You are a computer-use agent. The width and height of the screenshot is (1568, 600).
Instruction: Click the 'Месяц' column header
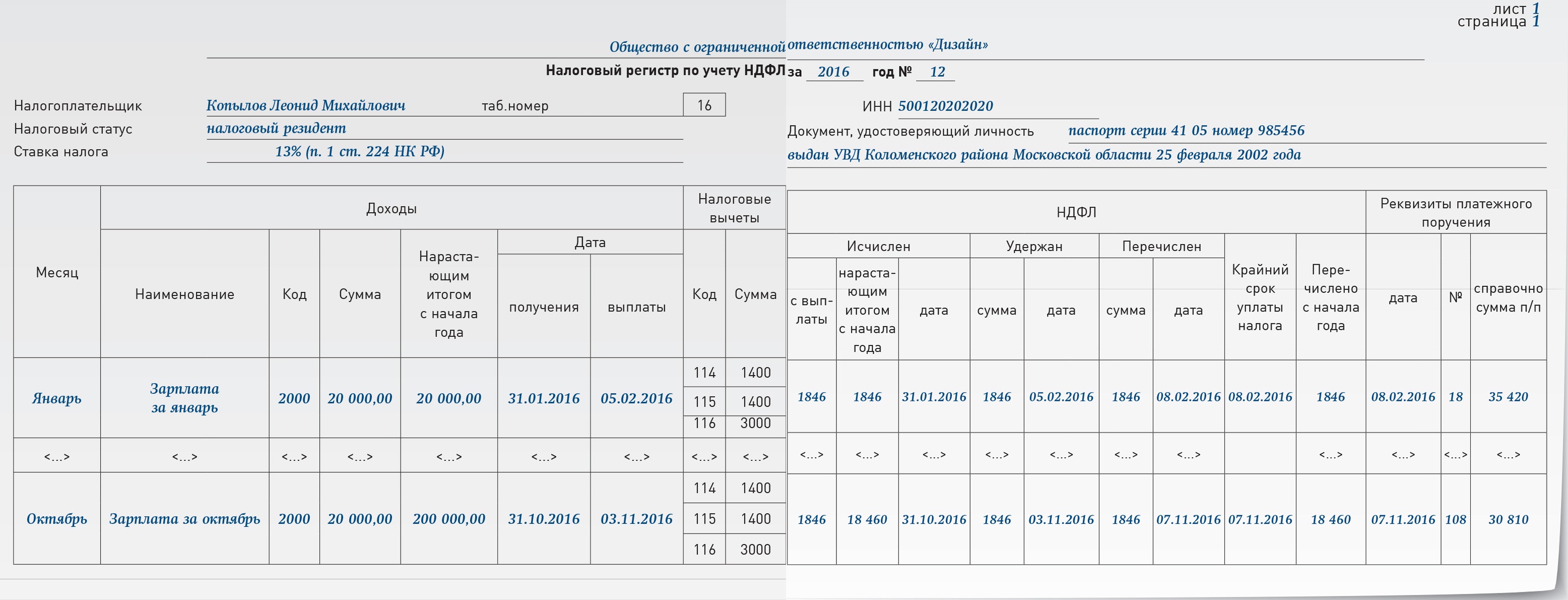pyautogui.click(x=57, y=272)
